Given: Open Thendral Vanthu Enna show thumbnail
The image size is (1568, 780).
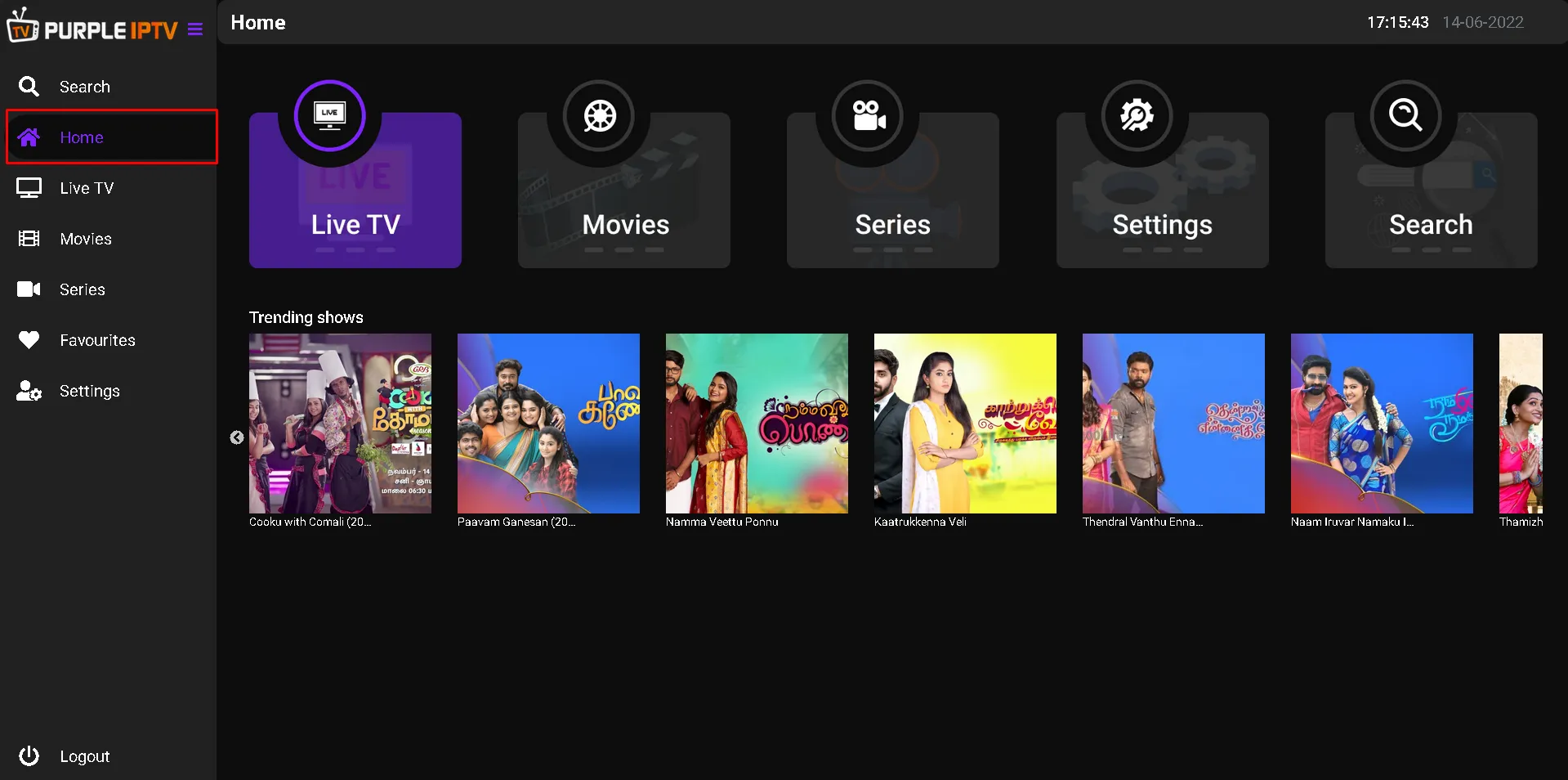Looking at the screenshot, I should [1173, 424].
